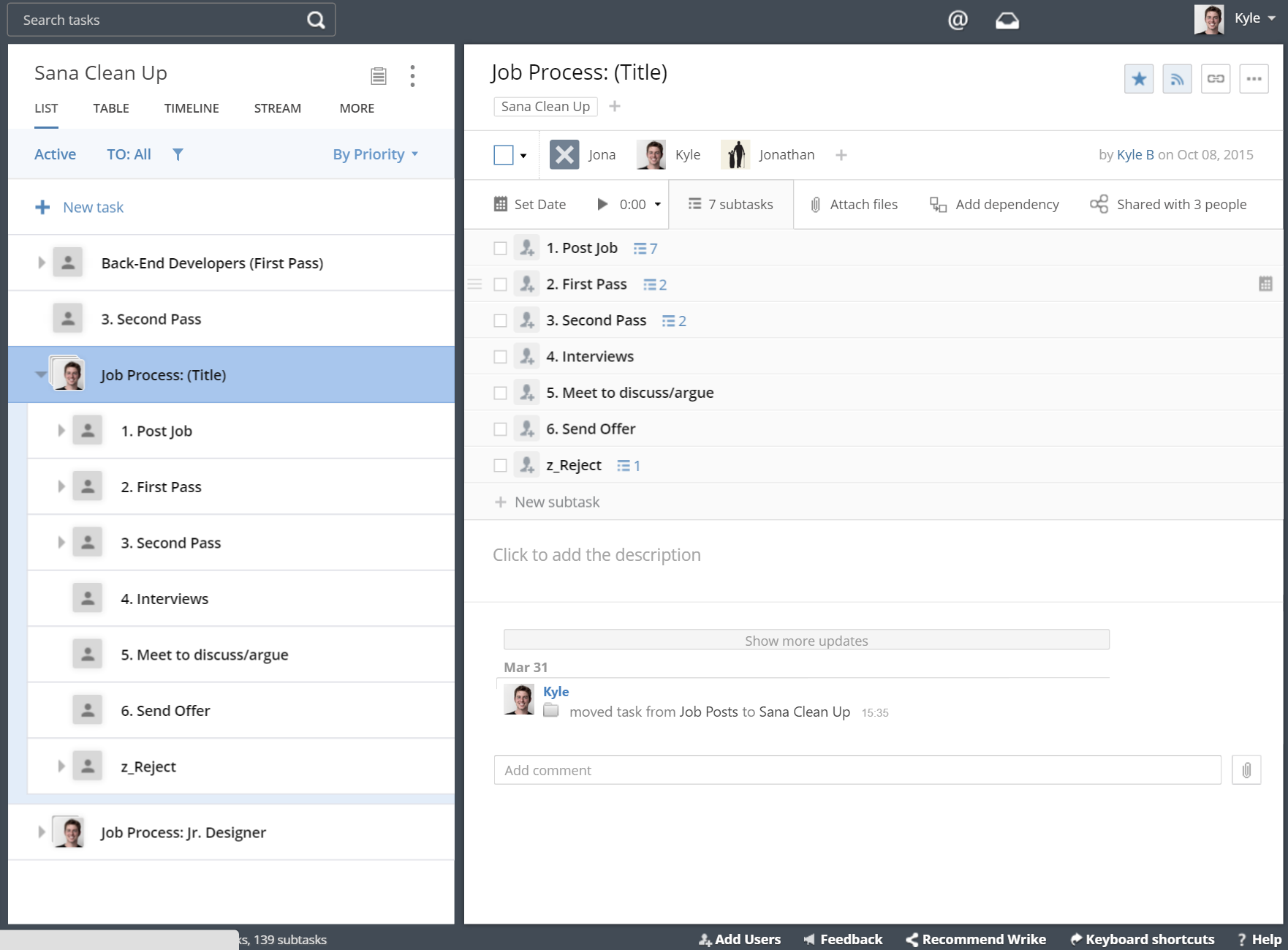Click the filter funnel icon
The image size is (1288, 950).
pyautogui.click(x=178, y=154)
